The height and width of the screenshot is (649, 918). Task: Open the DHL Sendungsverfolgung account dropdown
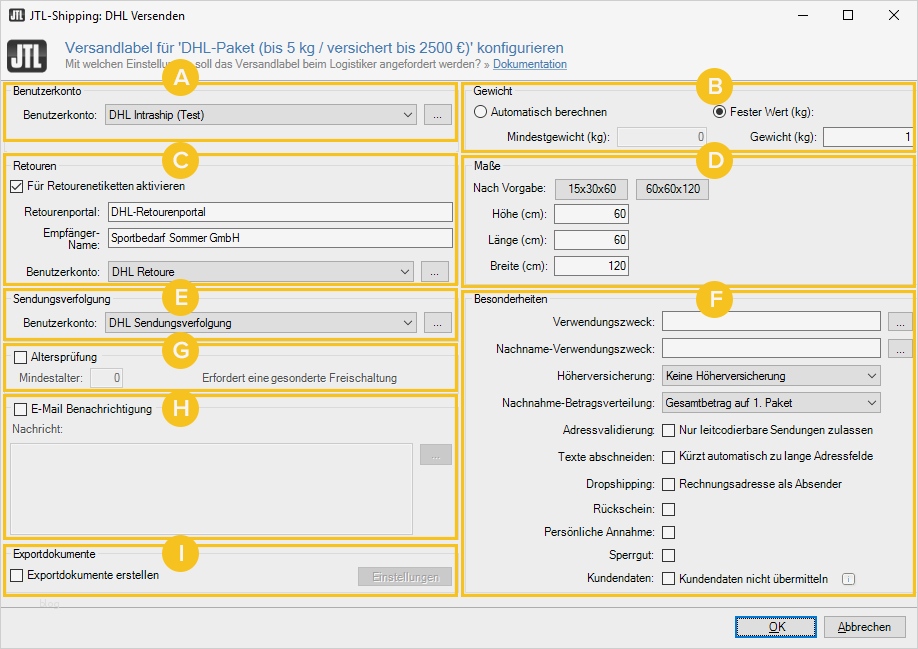261,322
